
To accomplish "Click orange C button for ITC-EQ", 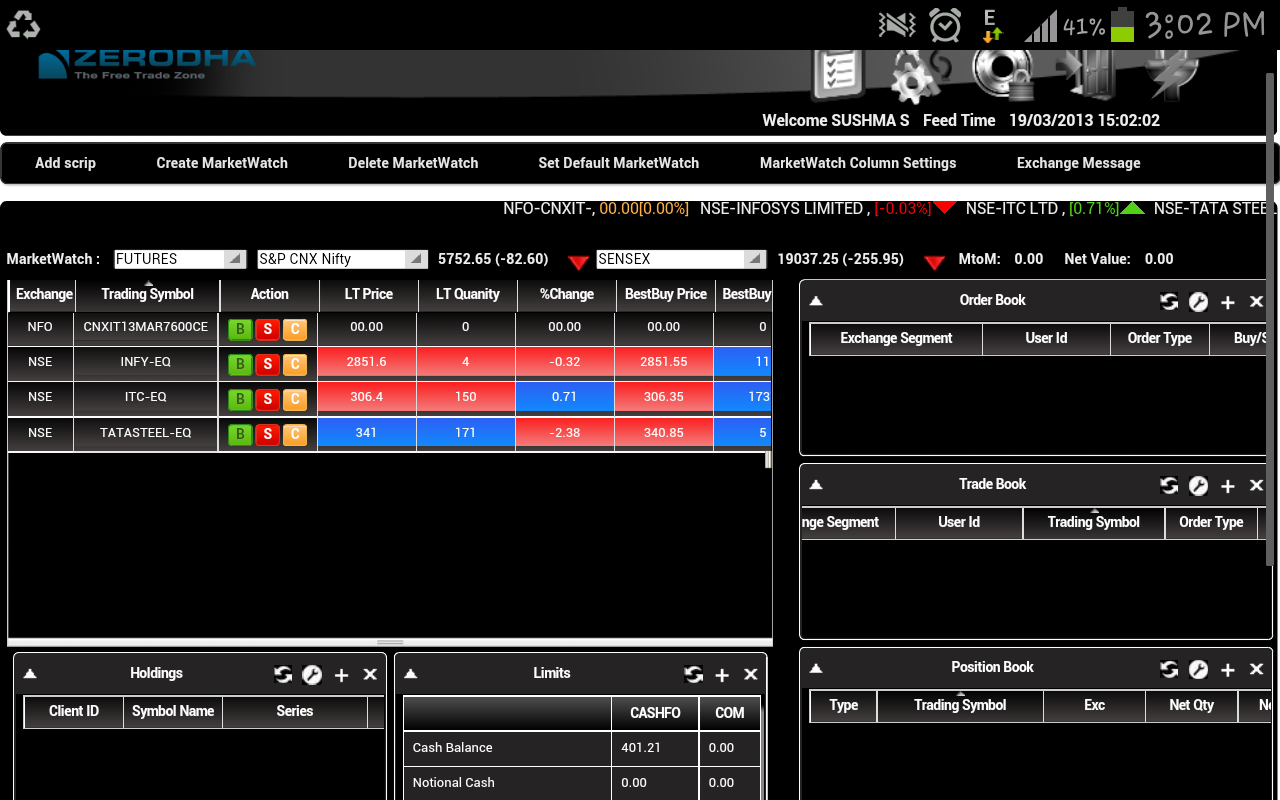I will (x=294, y=400).
